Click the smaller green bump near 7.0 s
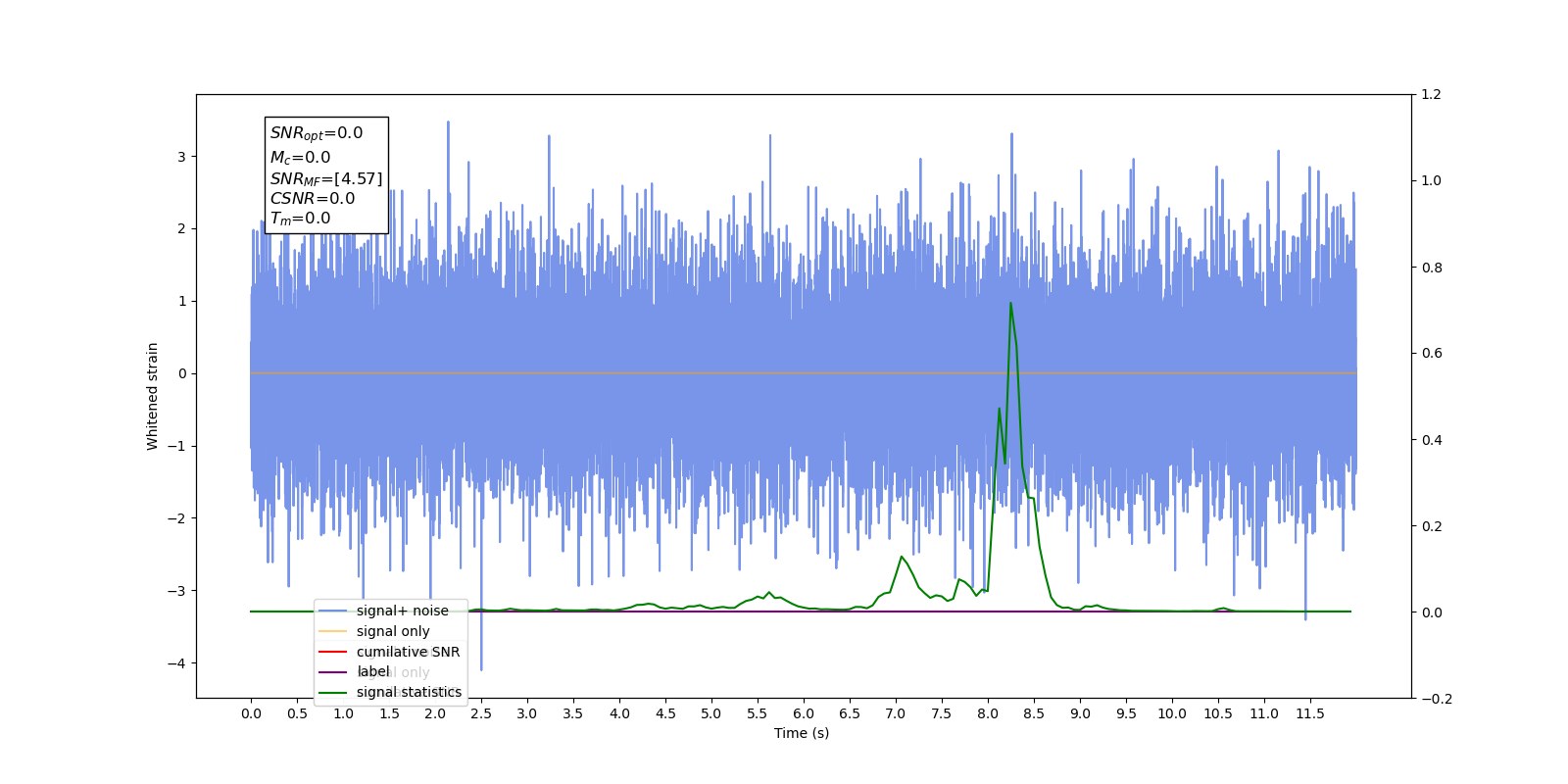 pos(901,557)
